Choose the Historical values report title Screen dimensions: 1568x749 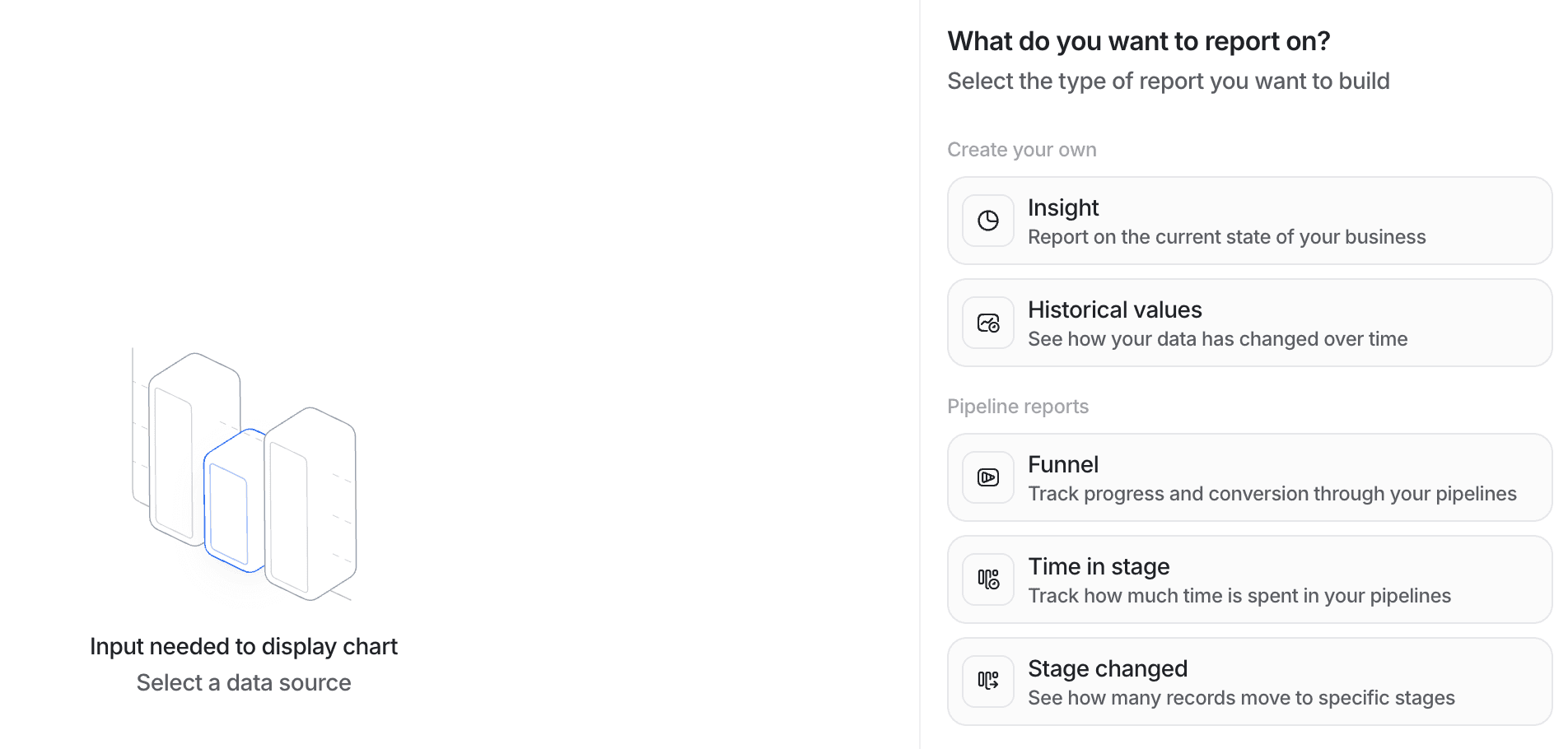click(1115, 309)
